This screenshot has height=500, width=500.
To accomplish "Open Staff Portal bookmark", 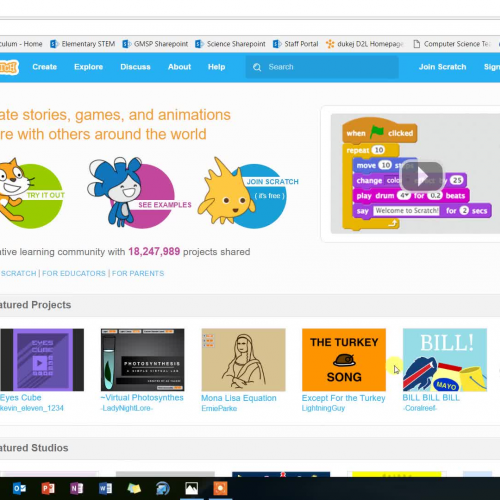I will [295, 44].
